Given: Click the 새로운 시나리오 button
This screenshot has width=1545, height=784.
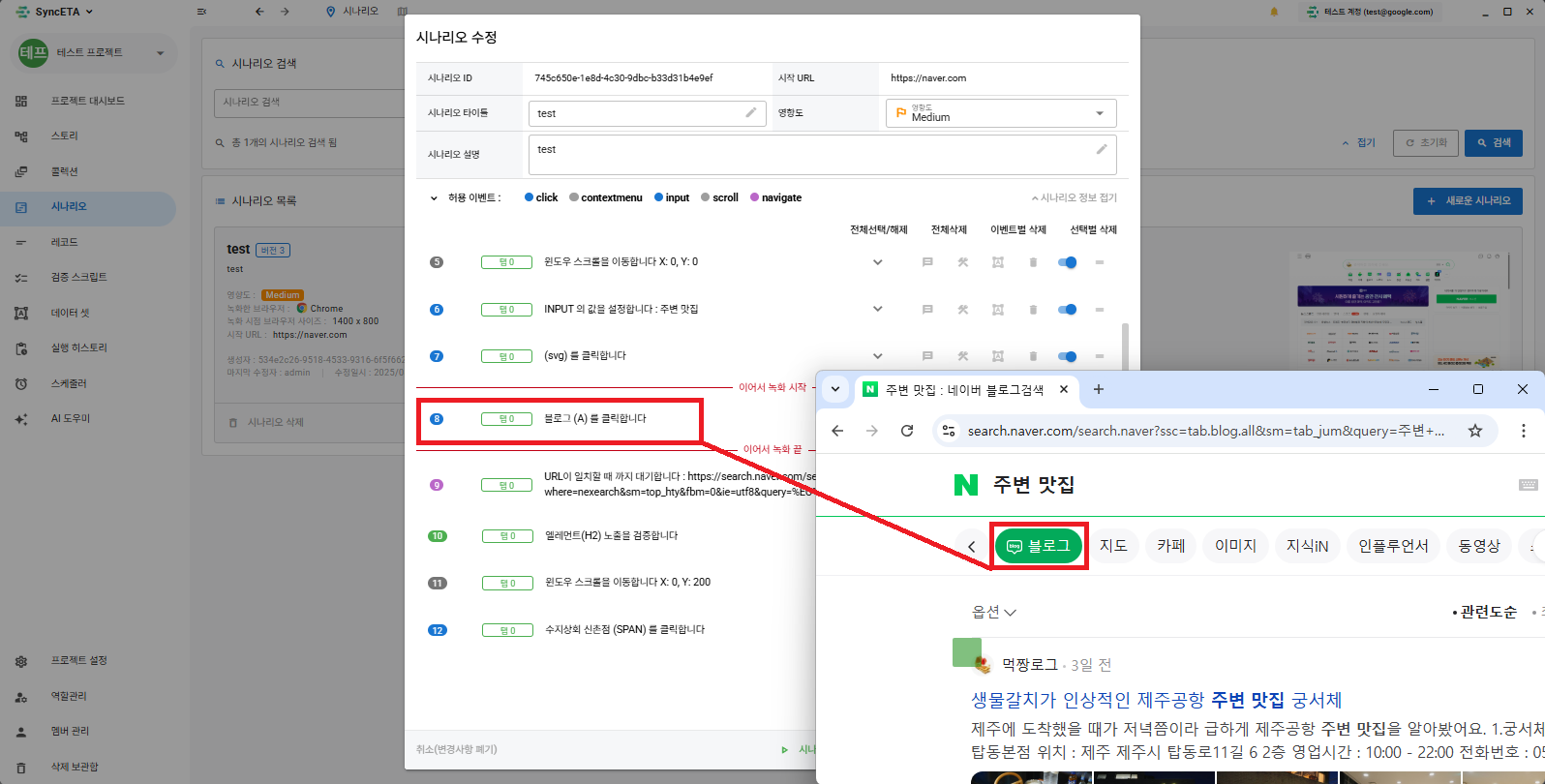Looking at the screenshot, I should point(1468,200).
